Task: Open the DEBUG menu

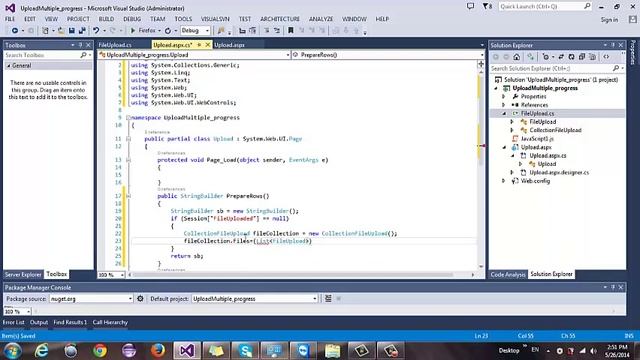Action: point(132,19)
